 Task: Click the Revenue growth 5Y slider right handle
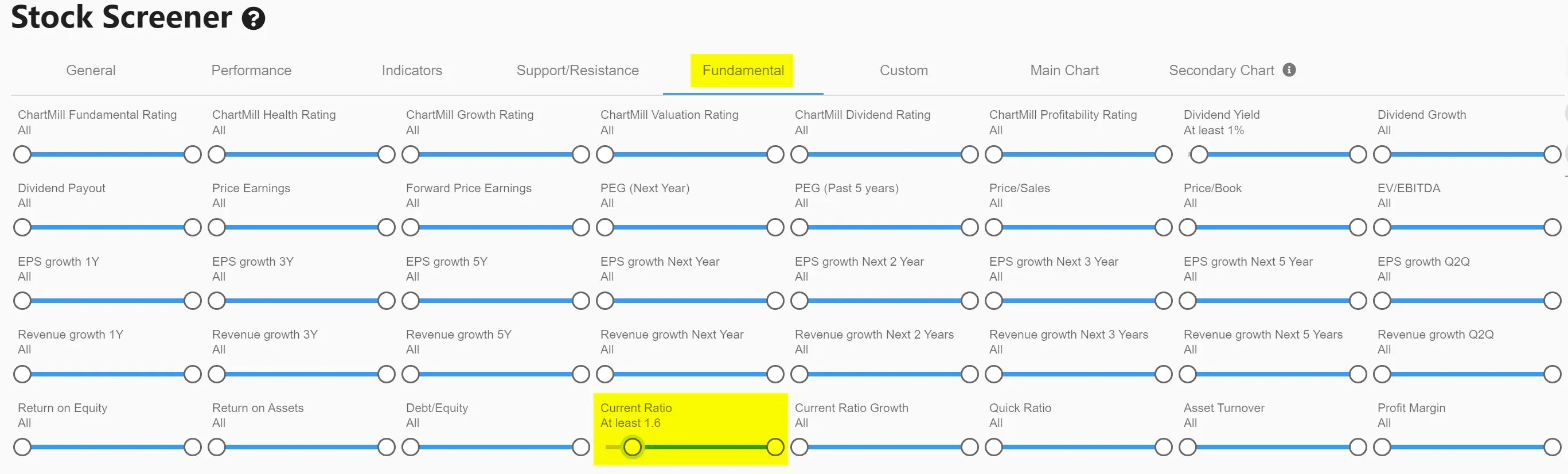(581, 374)
